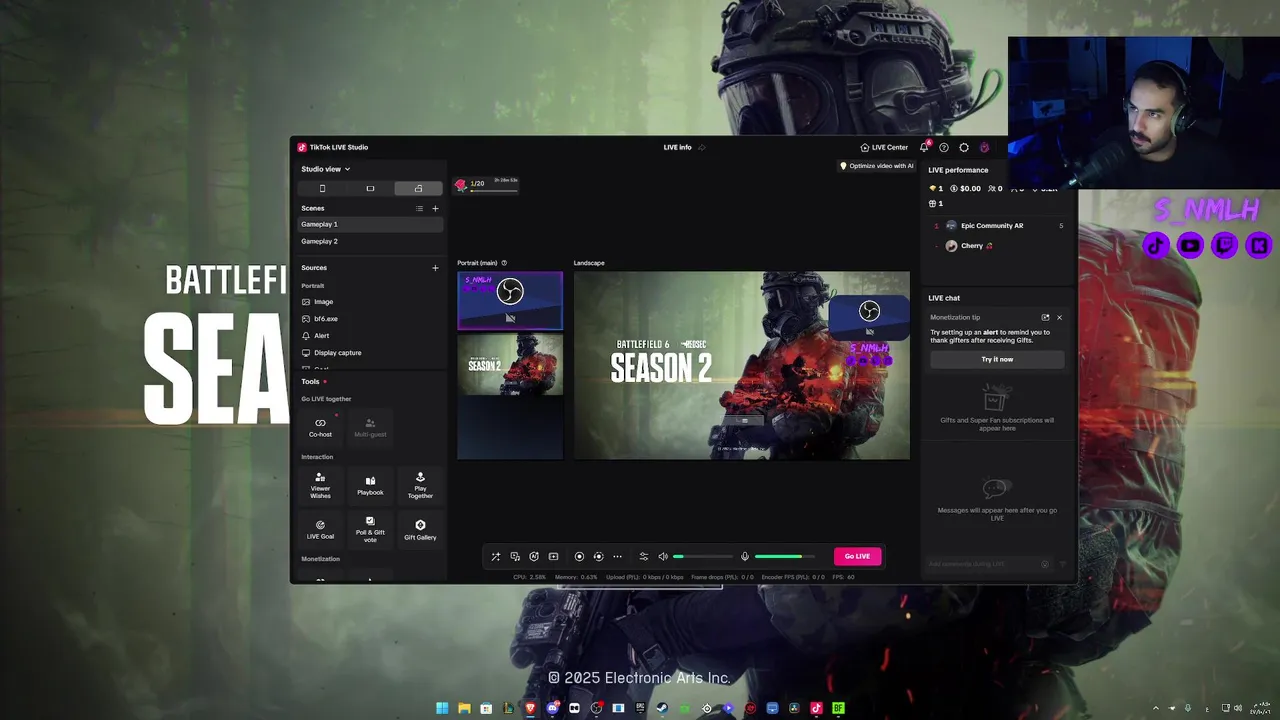The image size is (1280, 720).
Task: Expand the Studio view dropdown
Action: pos(326,169)
